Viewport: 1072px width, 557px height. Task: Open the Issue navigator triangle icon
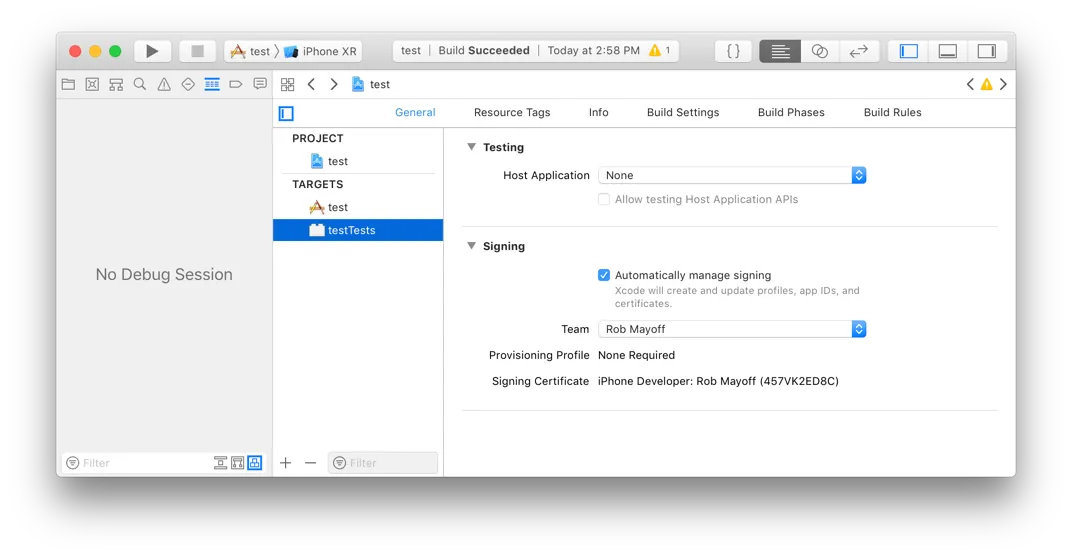(164, 84)
